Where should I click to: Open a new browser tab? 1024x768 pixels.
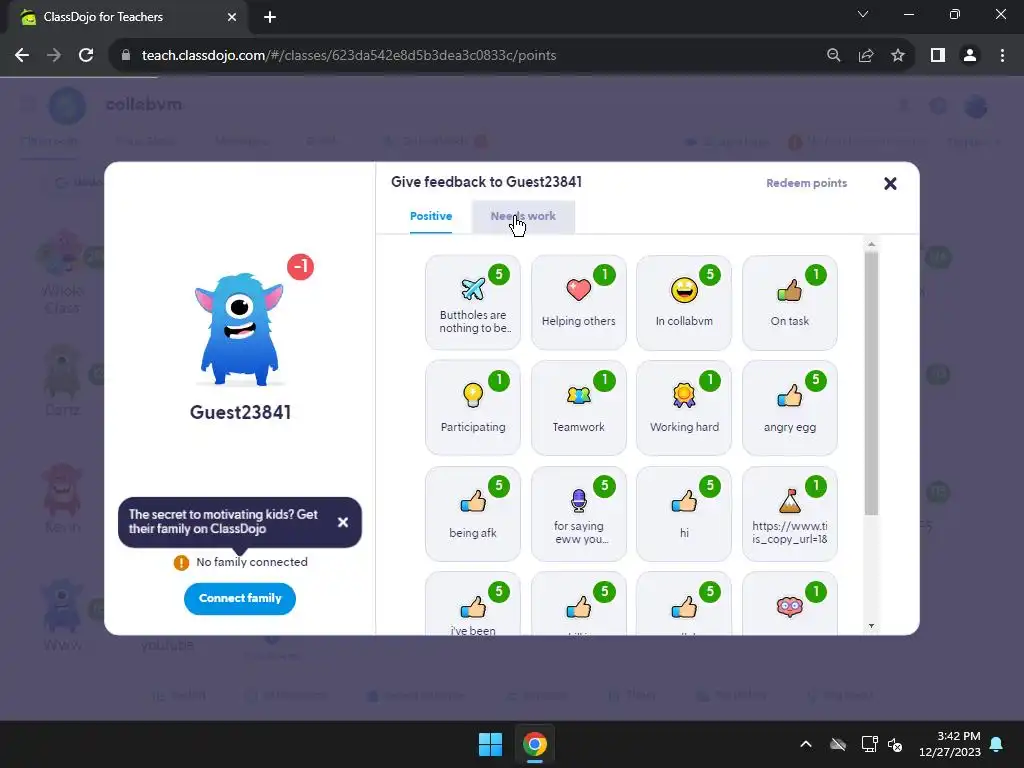pos(270,17)
